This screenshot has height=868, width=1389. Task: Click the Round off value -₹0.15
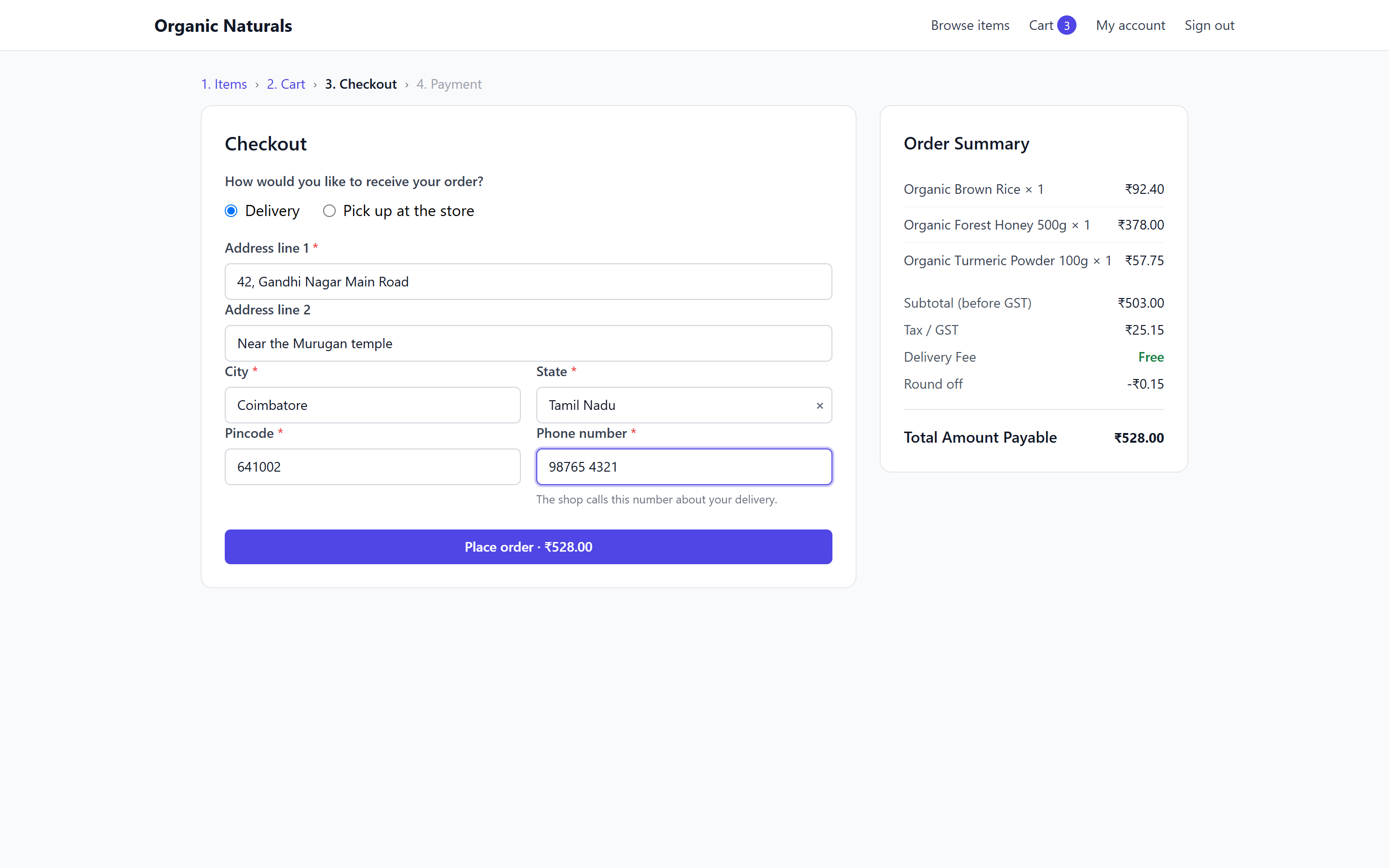[1145, 383]
